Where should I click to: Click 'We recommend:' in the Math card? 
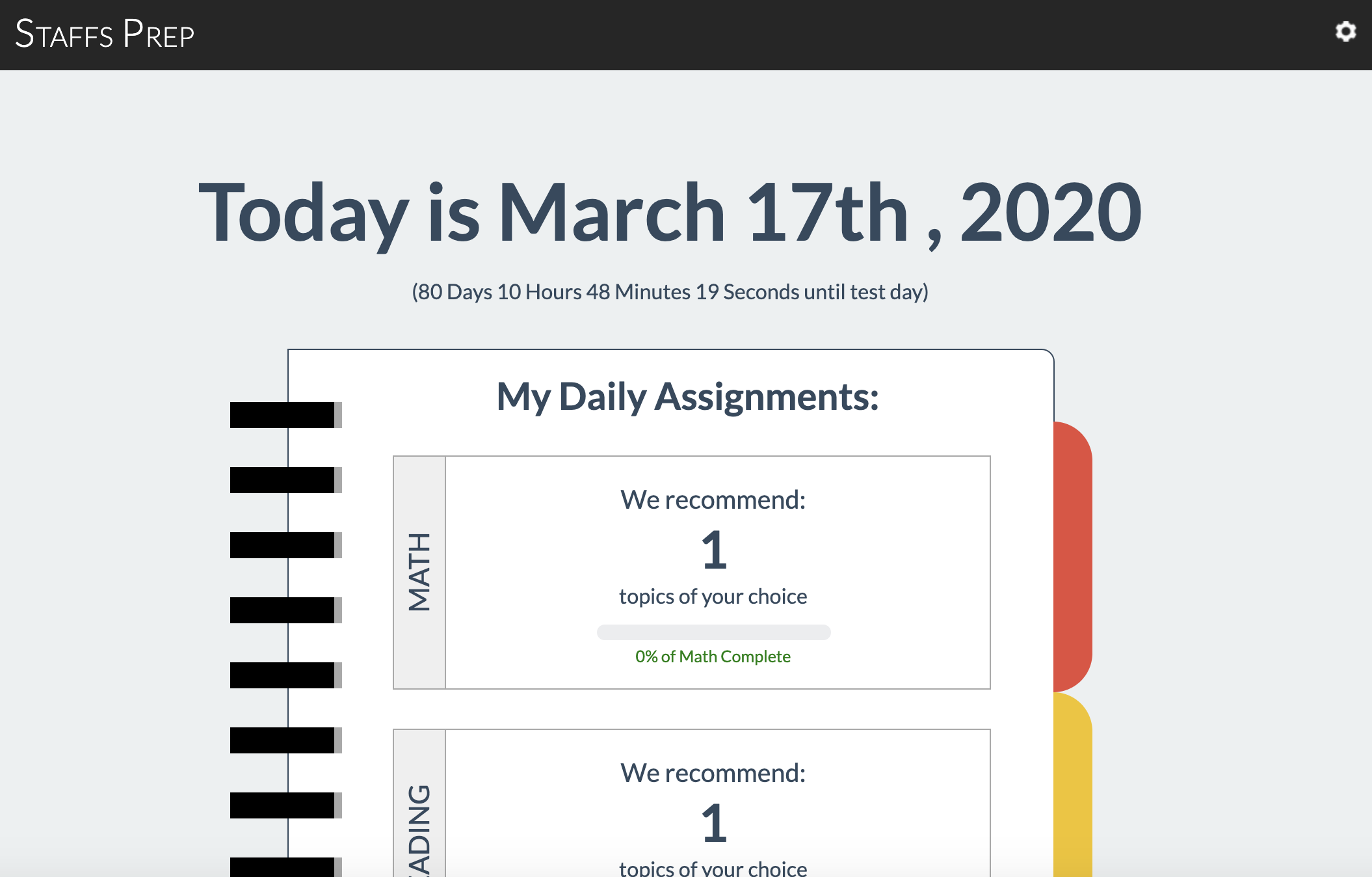tap(713, 500)
